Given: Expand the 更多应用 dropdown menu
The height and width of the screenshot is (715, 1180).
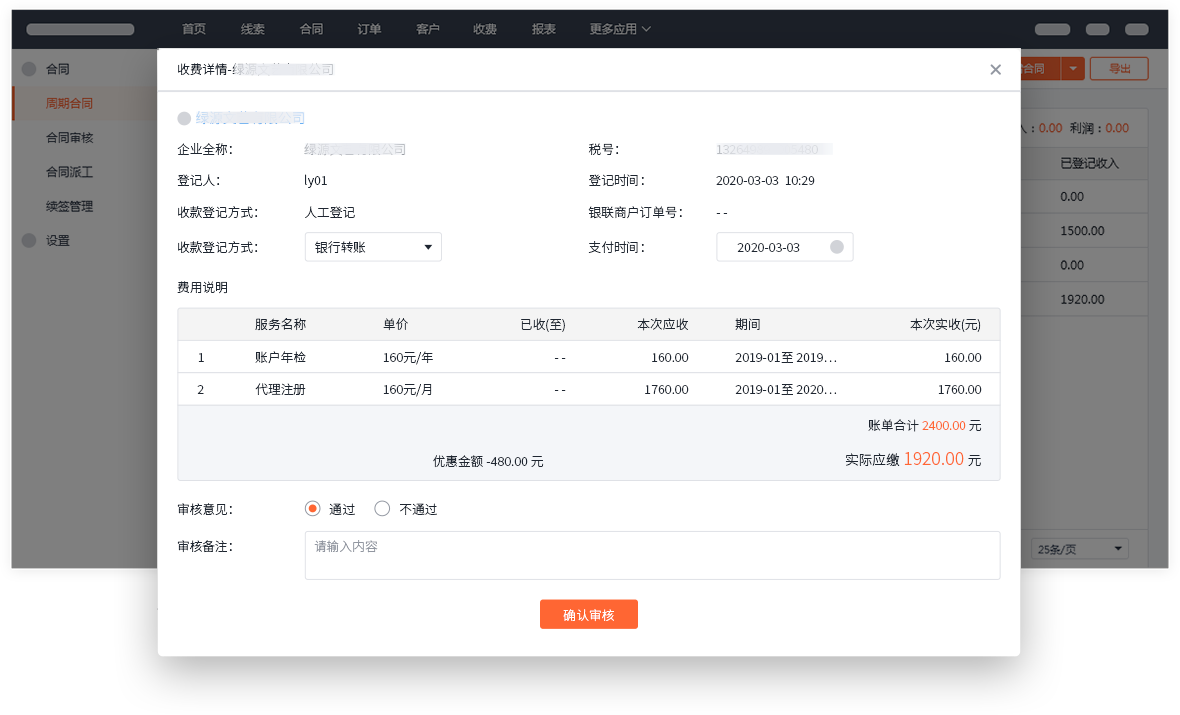Looking at the screenshot, I should point(620,29).
